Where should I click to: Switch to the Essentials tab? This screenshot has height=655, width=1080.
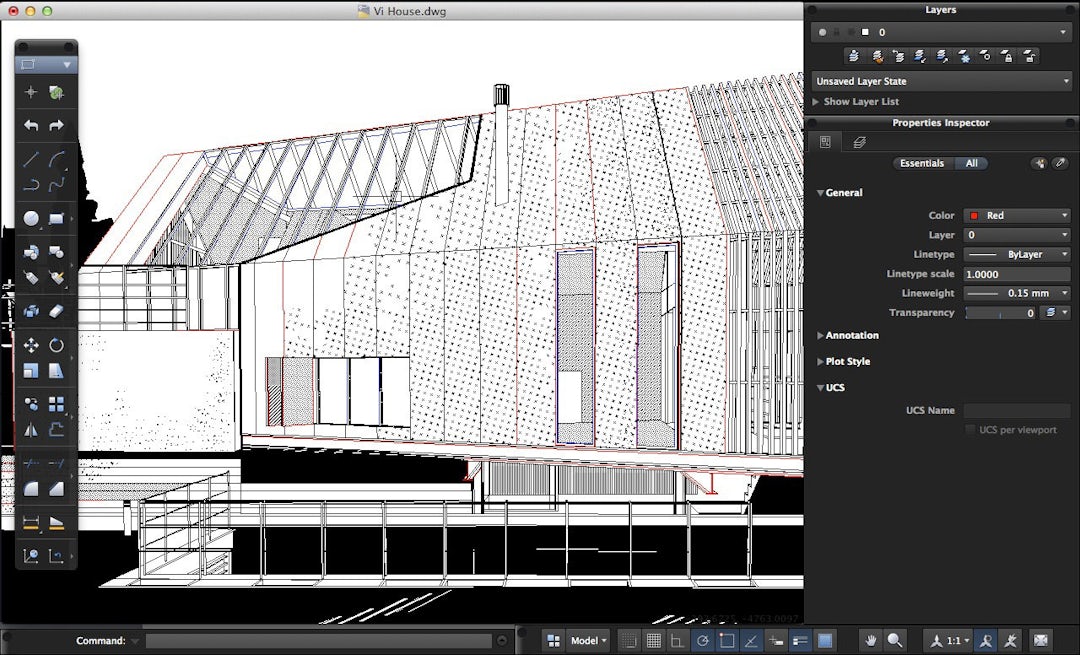coord(921,163)
